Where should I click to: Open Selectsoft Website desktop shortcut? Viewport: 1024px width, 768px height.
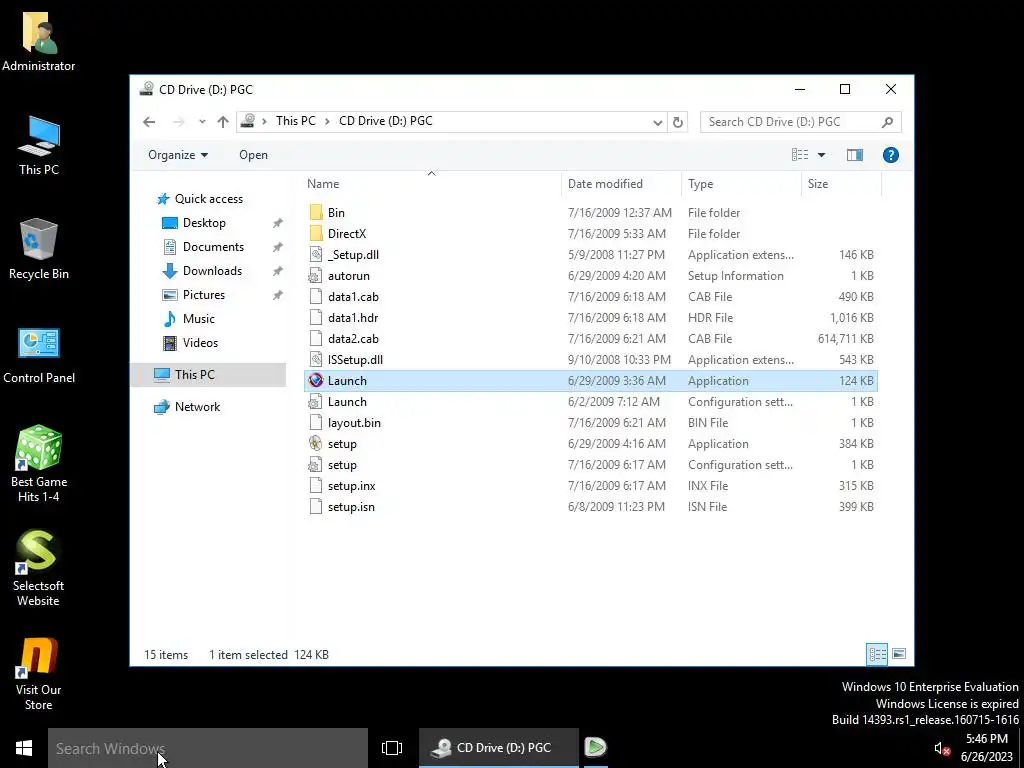tap(39, 568)
